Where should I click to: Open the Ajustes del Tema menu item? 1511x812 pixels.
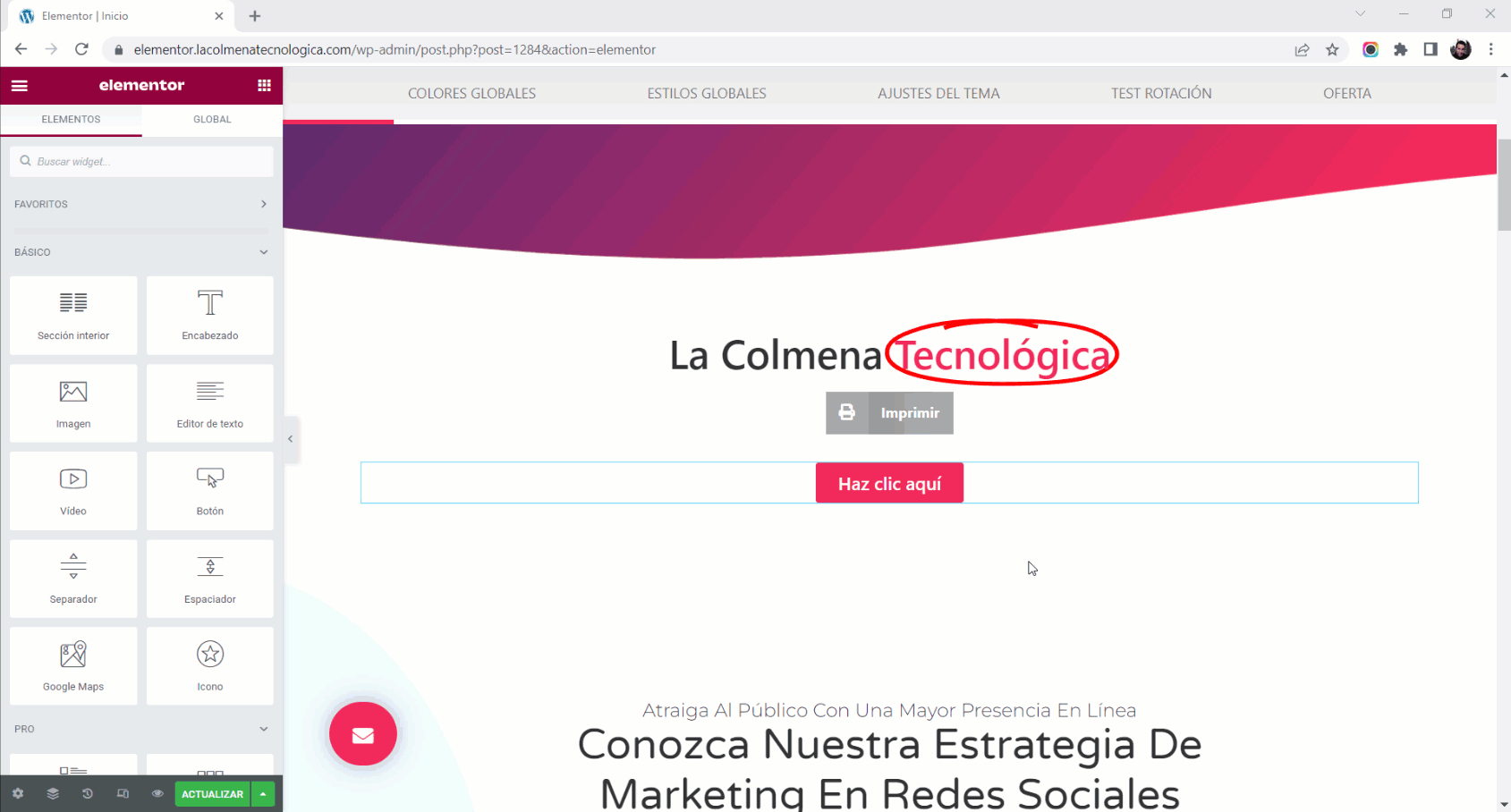coord(938,93)
